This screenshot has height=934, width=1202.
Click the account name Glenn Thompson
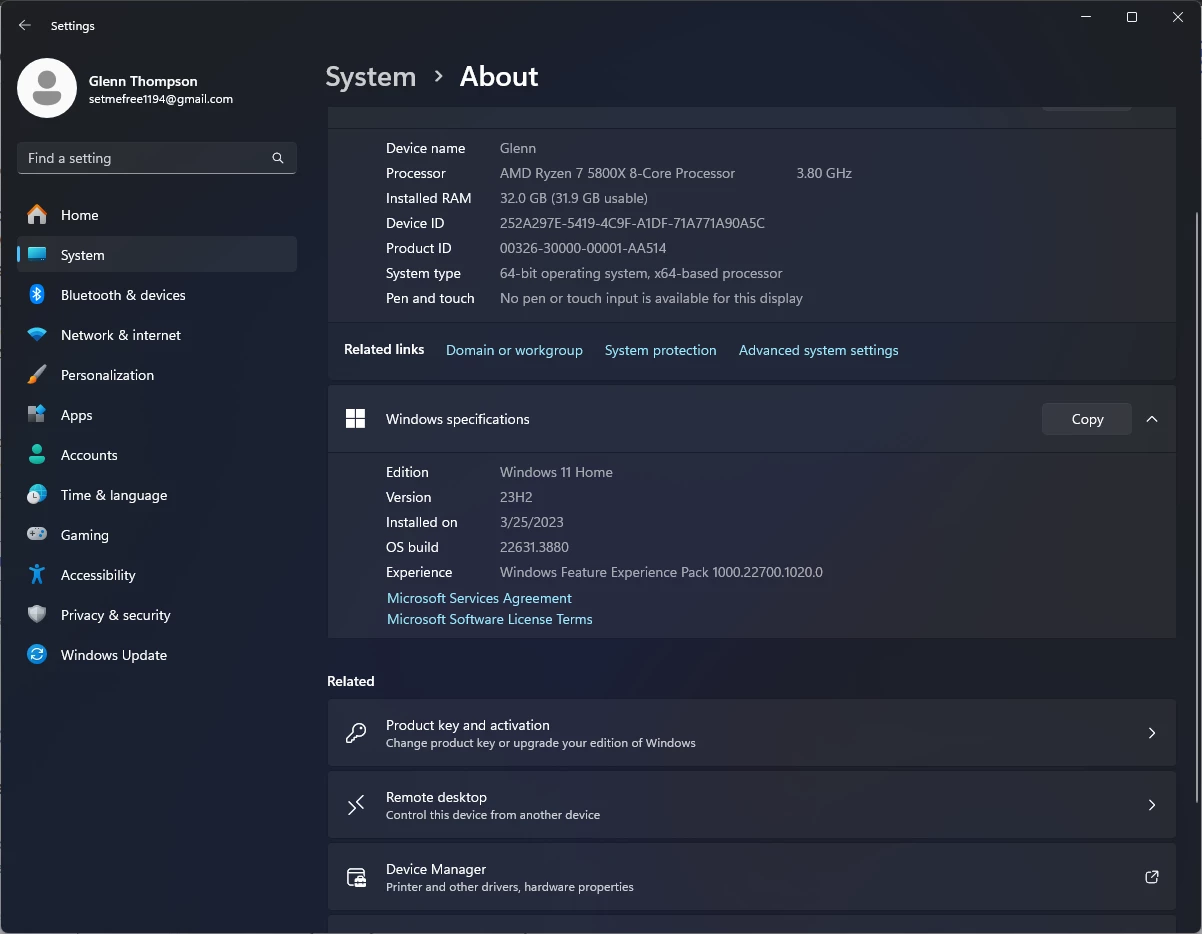143,81
